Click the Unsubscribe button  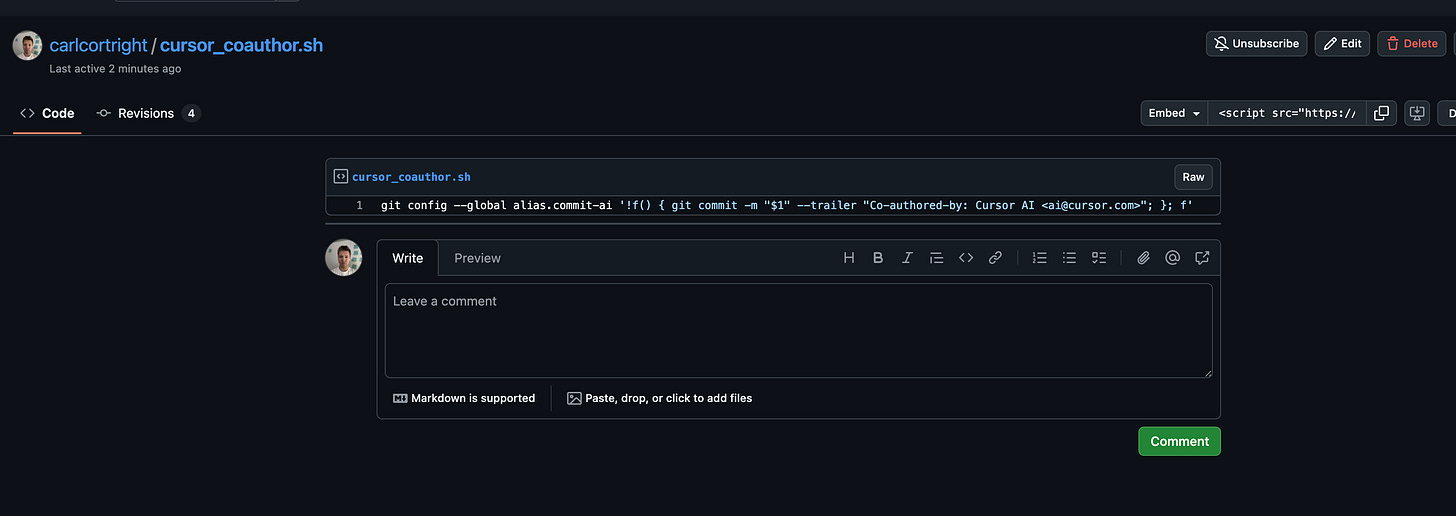point(1256,44)
